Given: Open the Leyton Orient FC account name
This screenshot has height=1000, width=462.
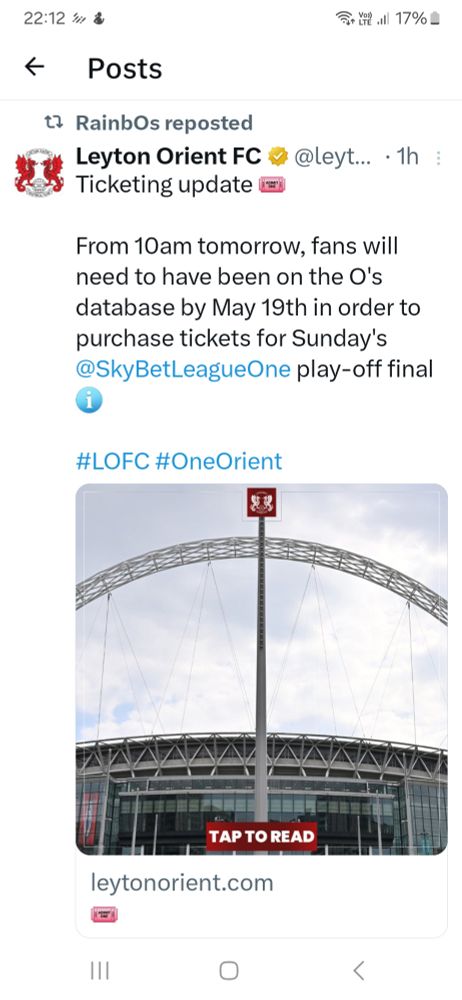Looking at the screenshot, I should 169,156.
